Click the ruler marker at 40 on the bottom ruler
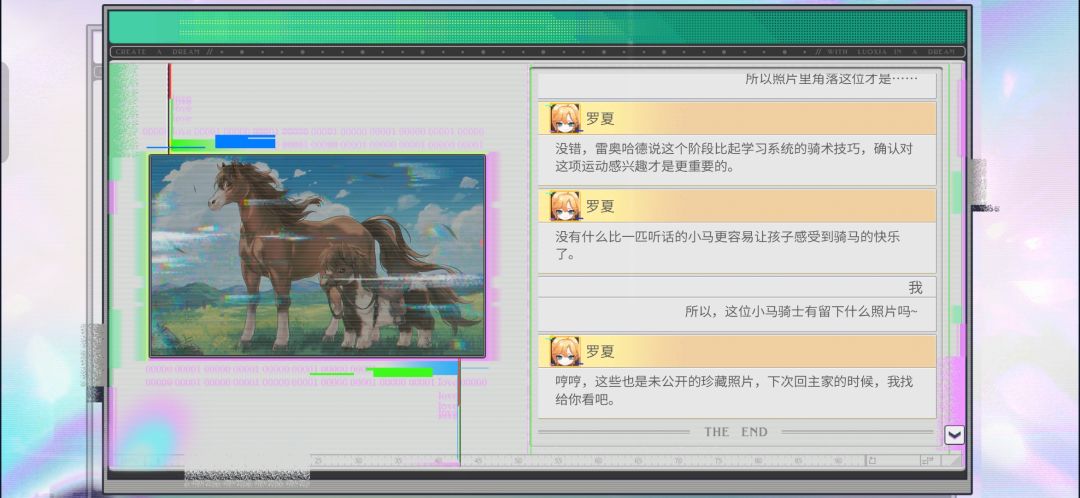The height and width of the screenshot is (498, 1080). pyautogui.click(x=438, y=460)
